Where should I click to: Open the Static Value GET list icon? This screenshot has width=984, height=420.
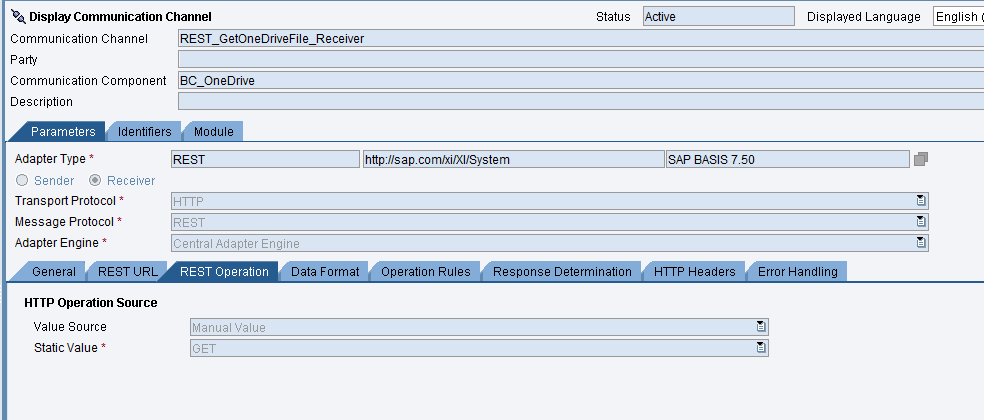pos(761,347)
